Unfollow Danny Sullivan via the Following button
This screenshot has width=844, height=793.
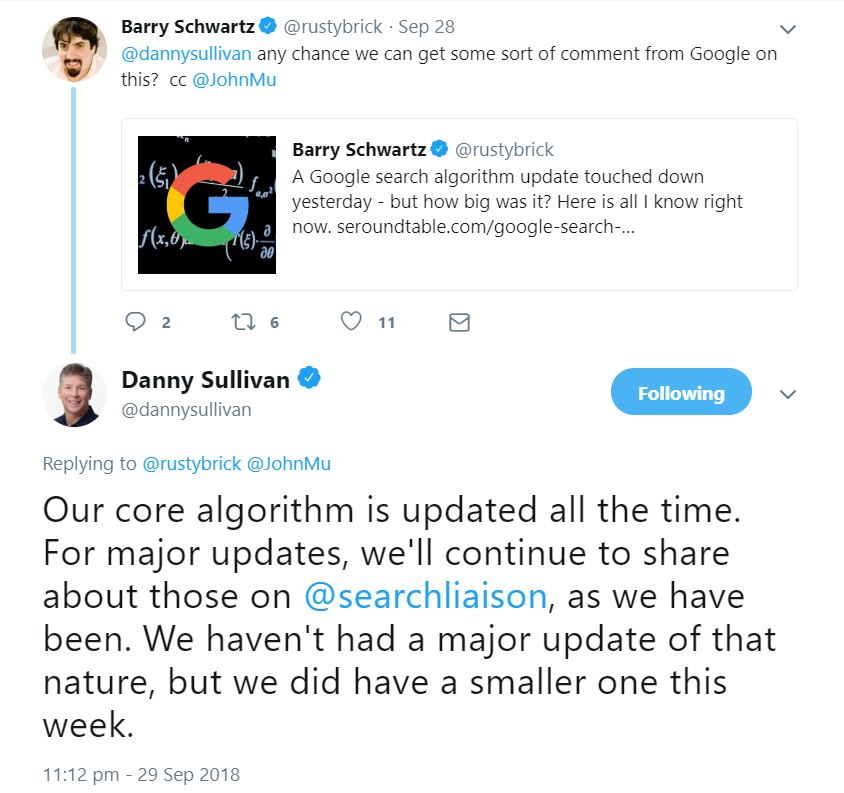coord(681,392)
